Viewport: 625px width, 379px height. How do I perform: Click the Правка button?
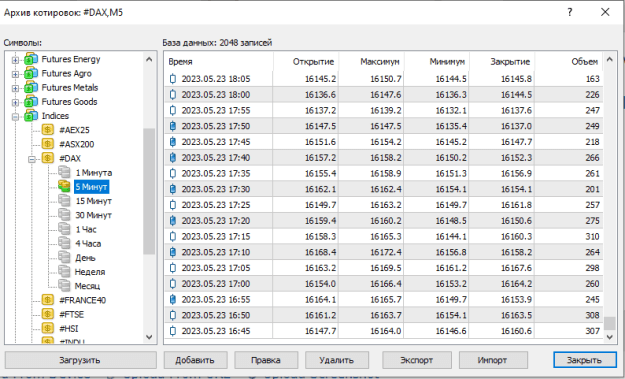coord(266,360)
